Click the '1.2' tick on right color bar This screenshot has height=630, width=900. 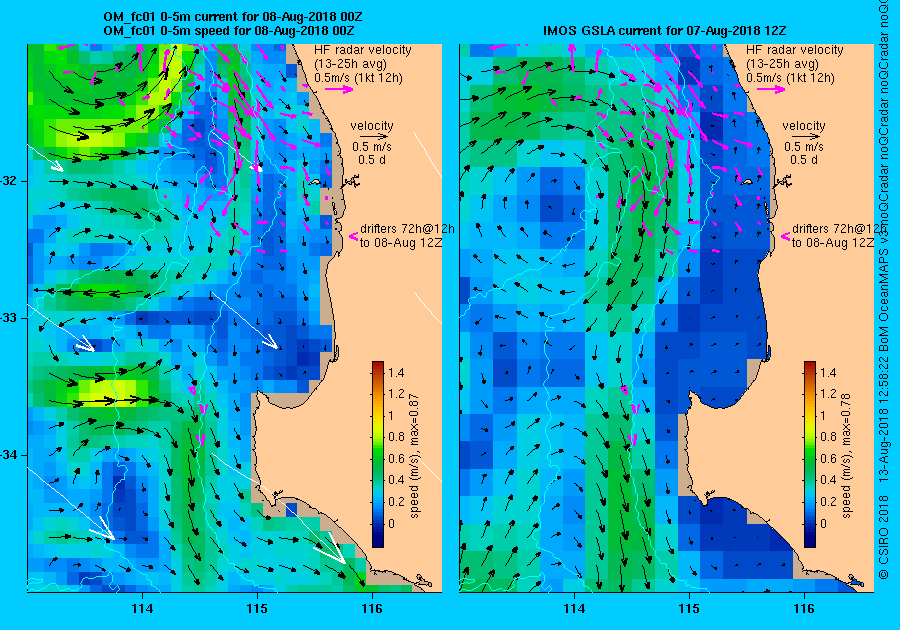[x=828, y=394]
